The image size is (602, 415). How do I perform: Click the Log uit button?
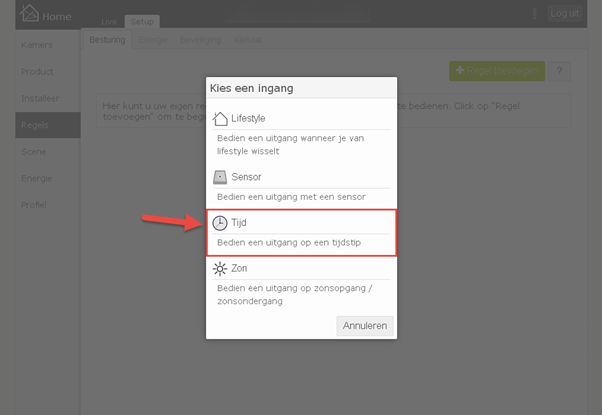(564, 13)
